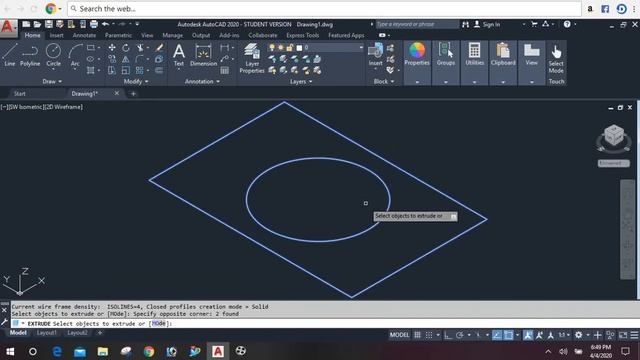Open the Text annotation tool
Screen dimensions: 640x360
click(x=179, y=55)
